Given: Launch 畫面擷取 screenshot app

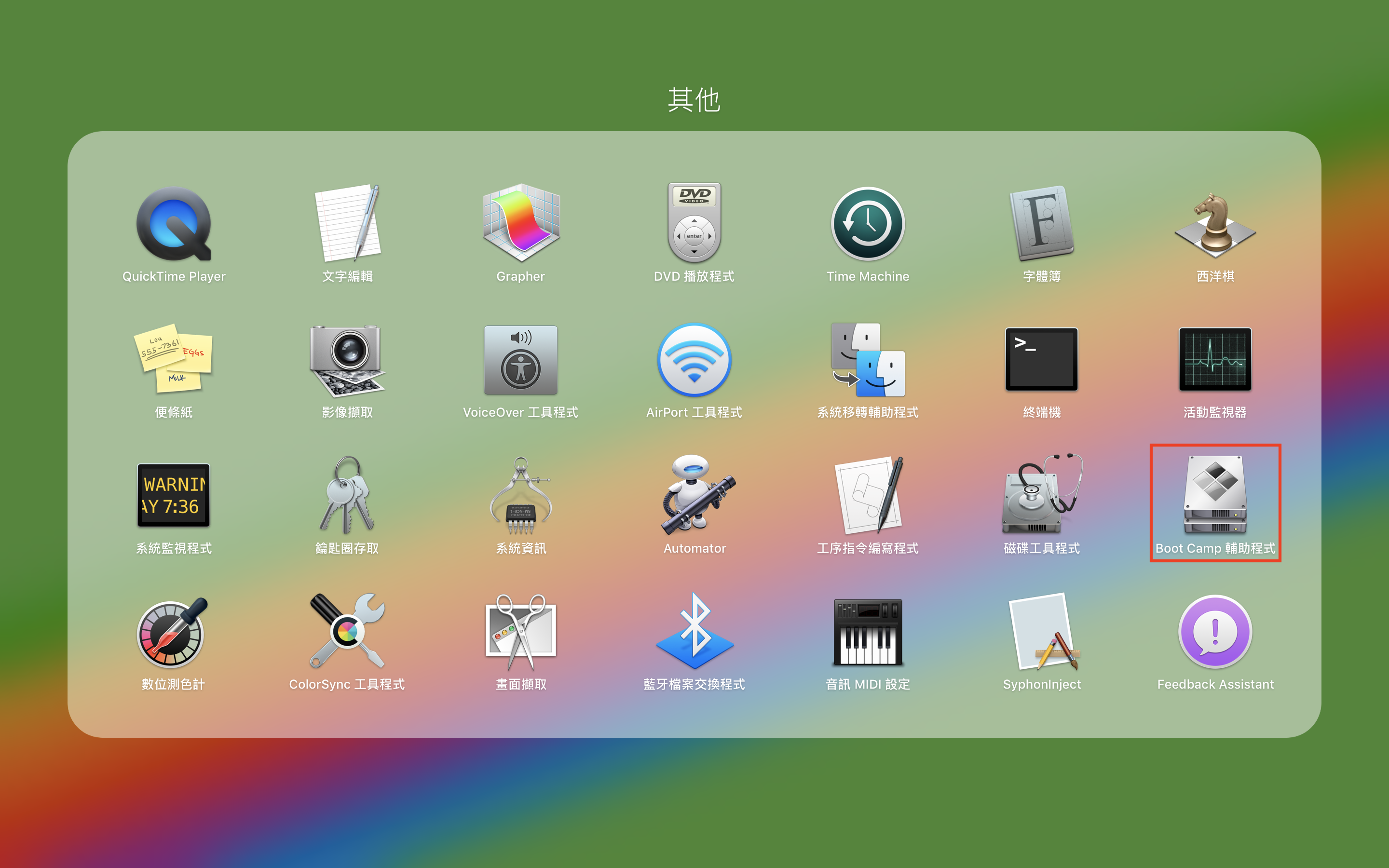Looking at the screenshot, I should click(520, 632).
